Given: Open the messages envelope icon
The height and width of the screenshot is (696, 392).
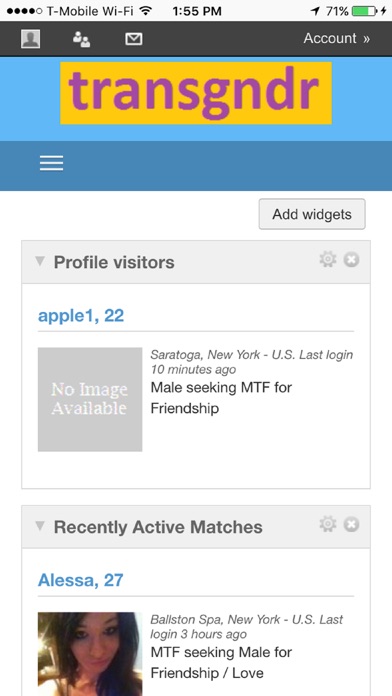Looking at the screenshot, I should 134,39.
